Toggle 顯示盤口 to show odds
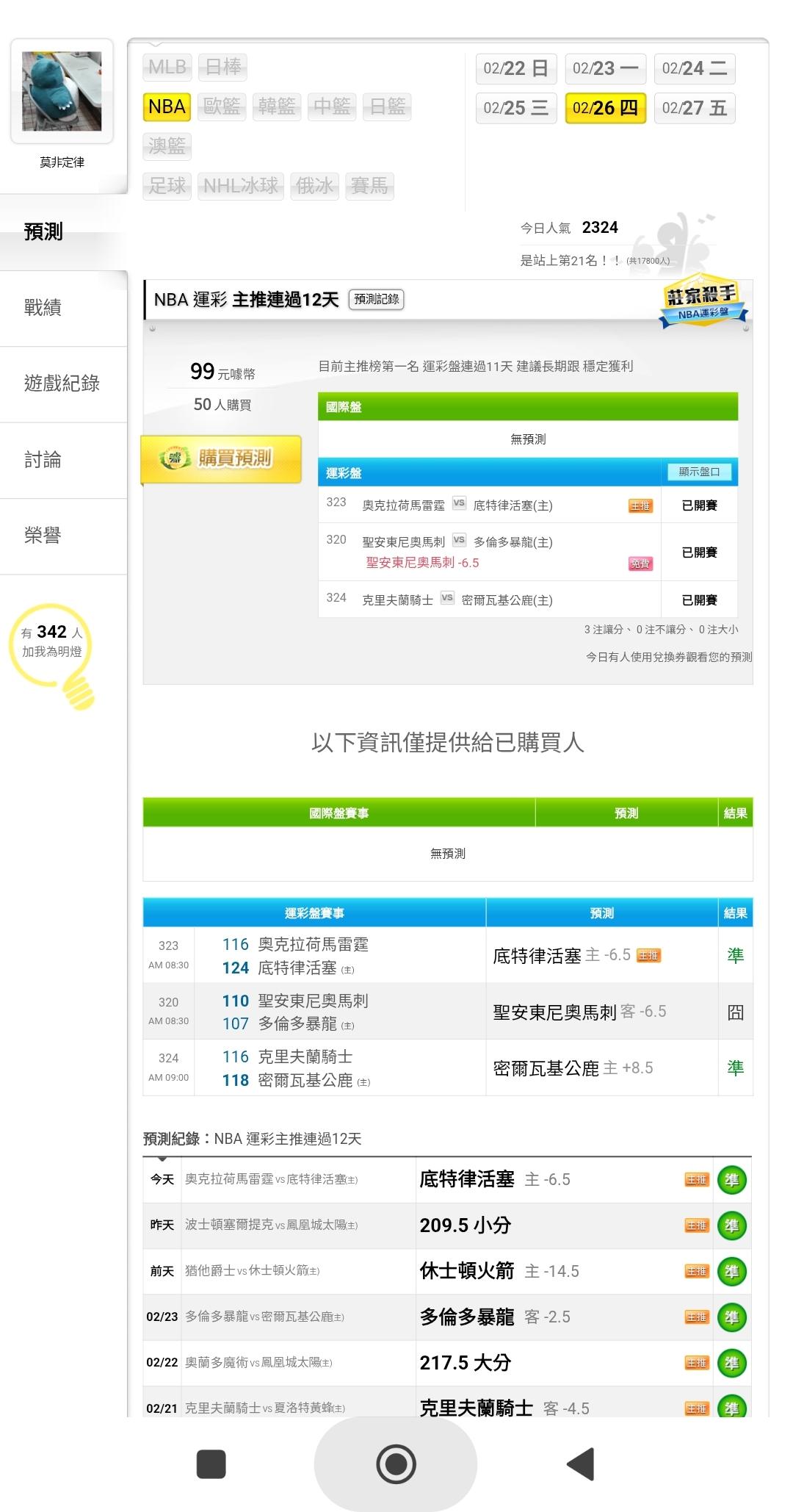This screenshot has height=1512, width=793. click(699, 472)
